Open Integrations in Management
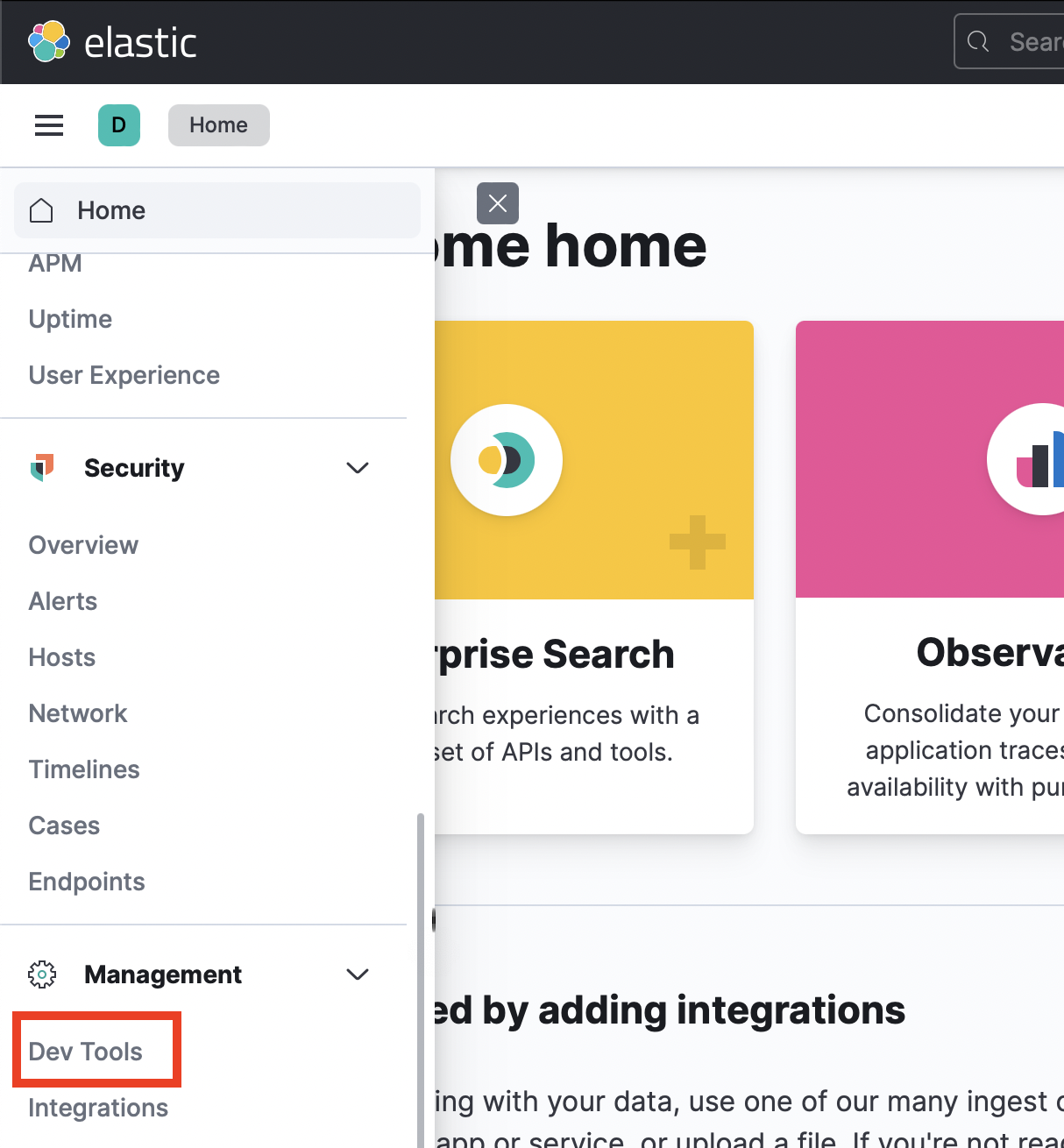The image size is (1064, 1148). [98, 1108]
